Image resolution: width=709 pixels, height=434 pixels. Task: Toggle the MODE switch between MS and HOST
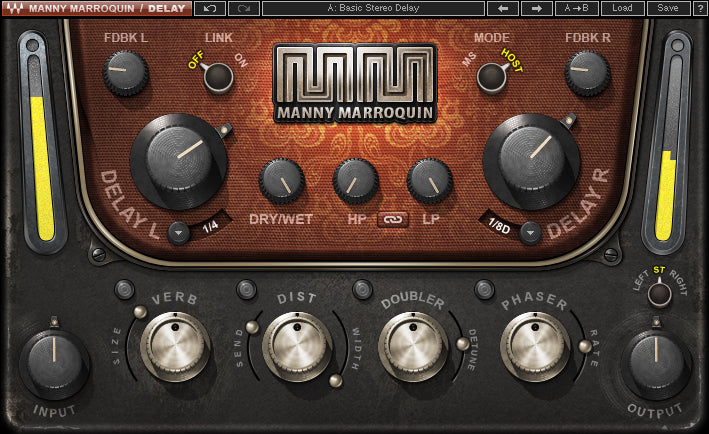click(490, 77)
